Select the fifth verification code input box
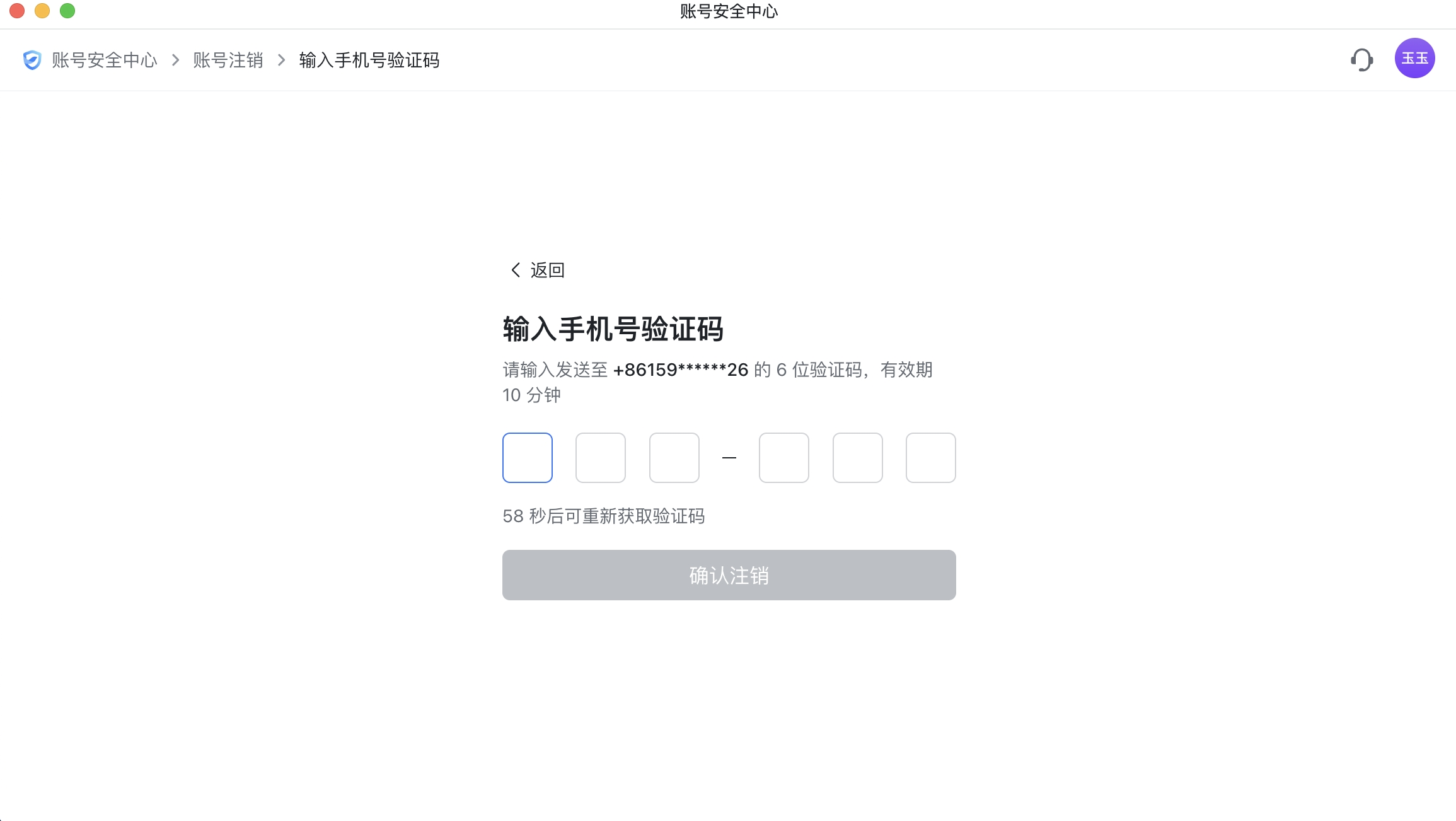This screenshot has width=1456, height=821. coord(857,458)
